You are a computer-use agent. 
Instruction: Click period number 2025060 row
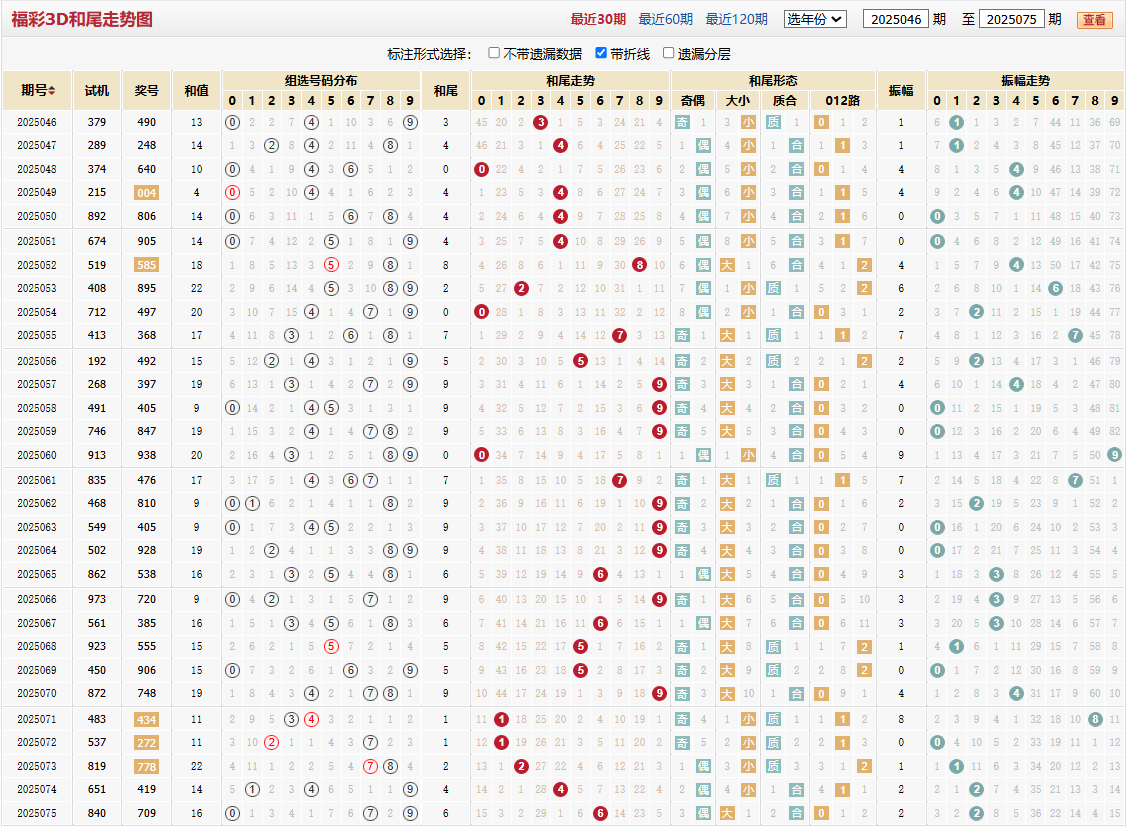point(37,455)
